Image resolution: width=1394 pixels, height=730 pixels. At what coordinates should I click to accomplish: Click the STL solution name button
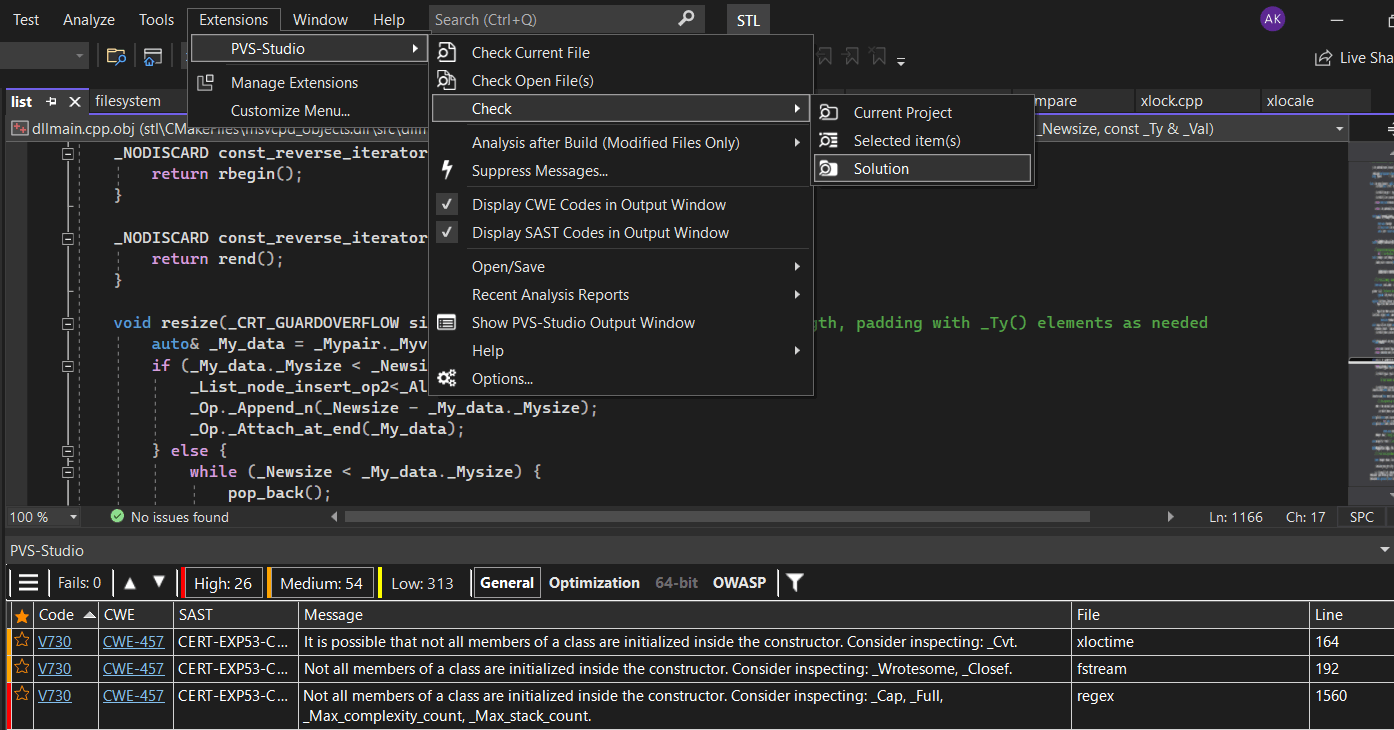(x=748, y=20)
